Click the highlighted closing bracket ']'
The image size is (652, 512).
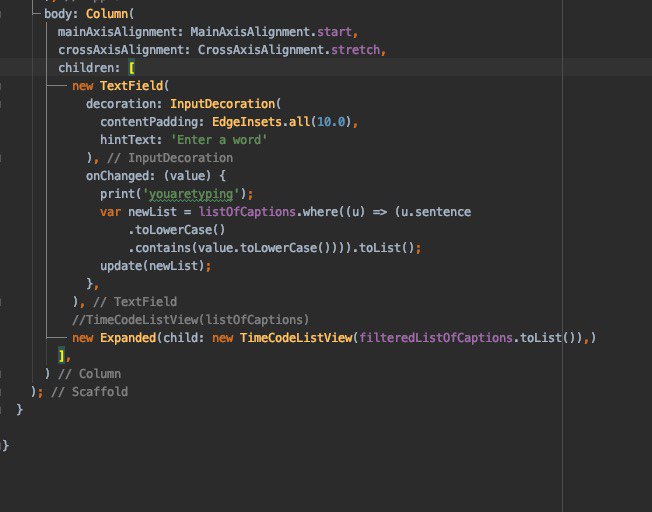[x=61, y=356]
